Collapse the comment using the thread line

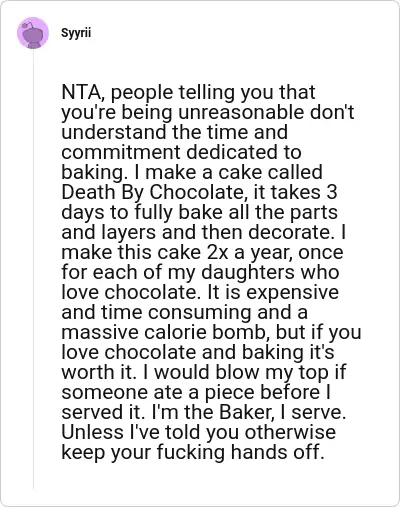pyautogui.click(x=33, y=269)
